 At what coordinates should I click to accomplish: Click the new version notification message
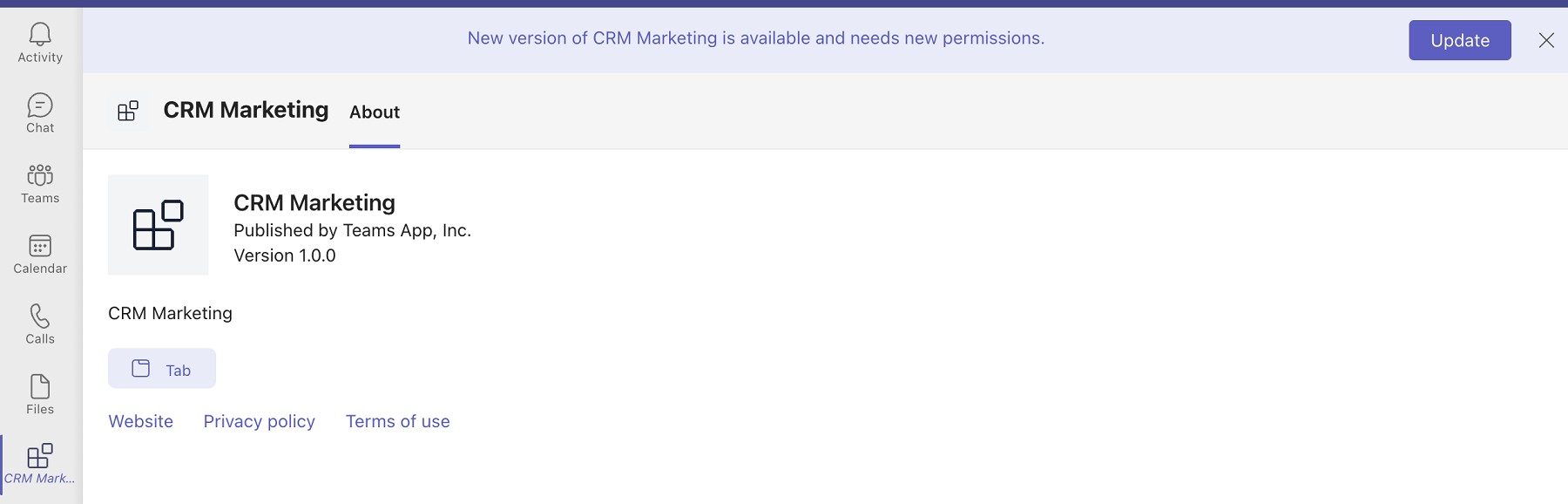(x=756, y=38)
